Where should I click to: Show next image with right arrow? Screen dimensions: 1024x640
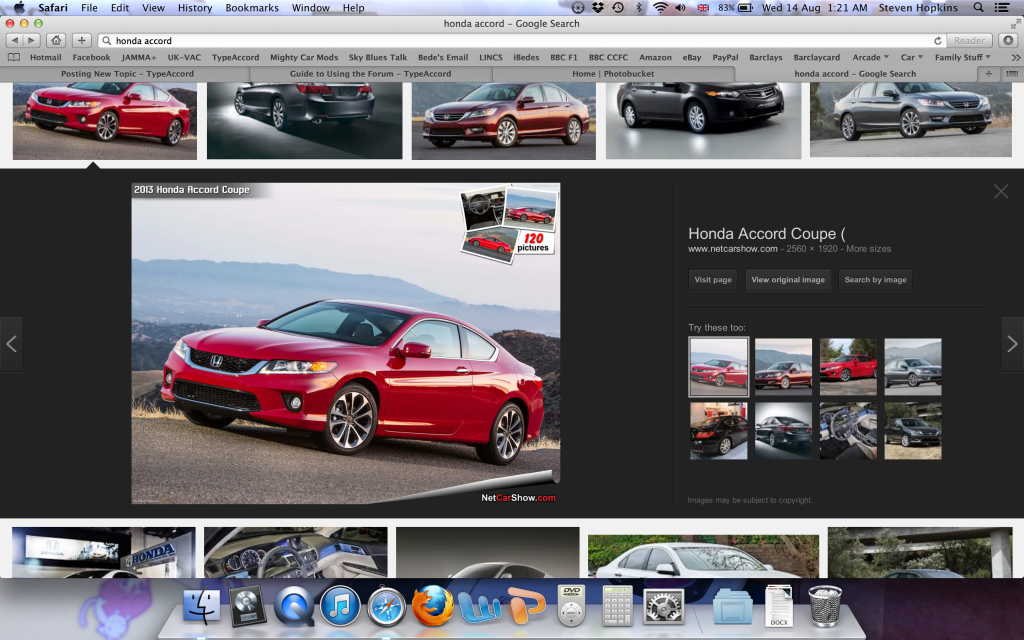point(1012,344)
